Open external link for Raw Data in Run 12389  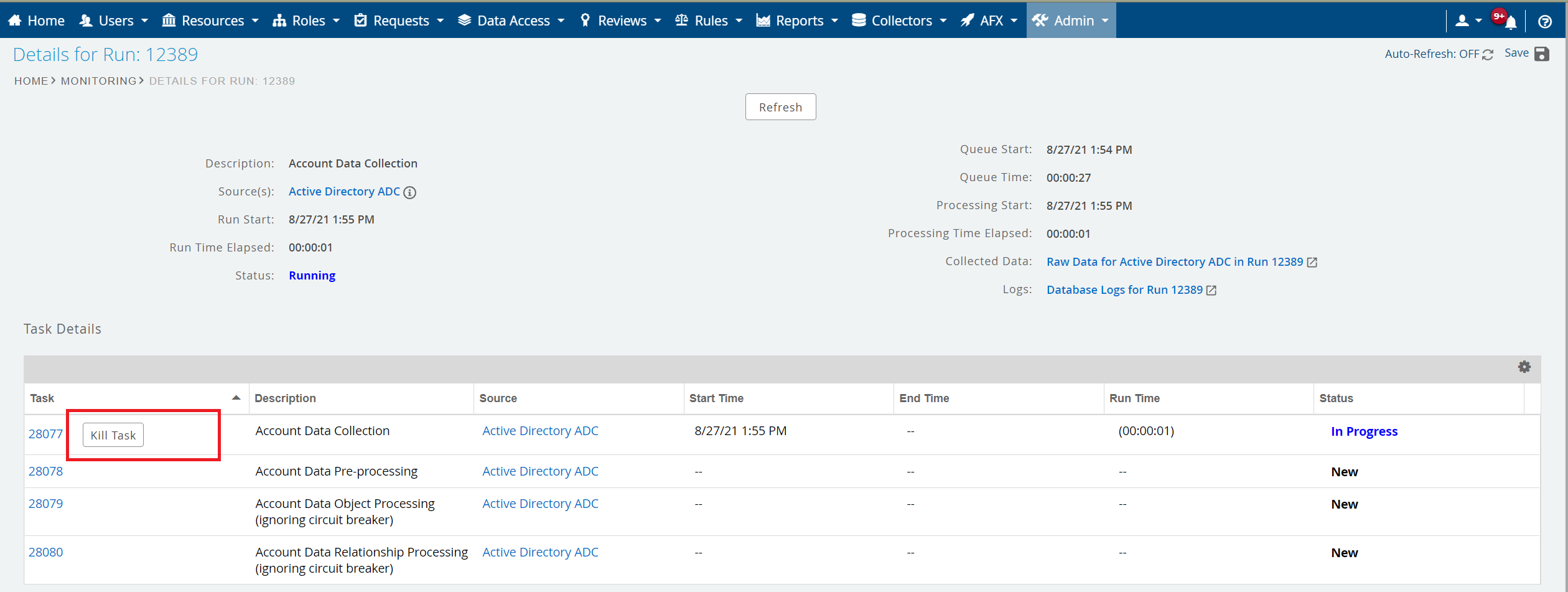tap(1312, 262)
